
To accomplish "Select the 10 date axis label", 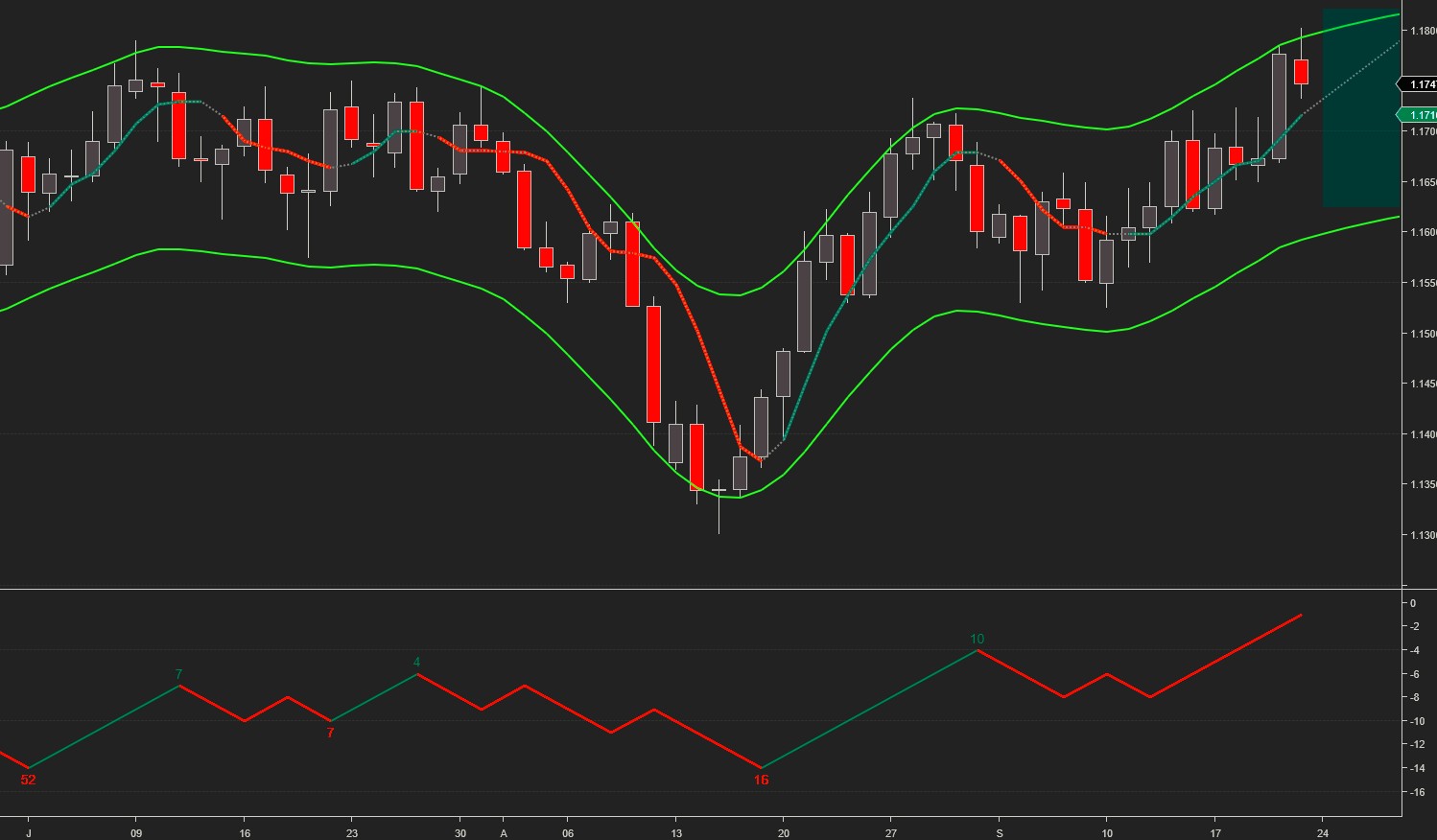I will pyautogui.click(x=1107, y=833).
